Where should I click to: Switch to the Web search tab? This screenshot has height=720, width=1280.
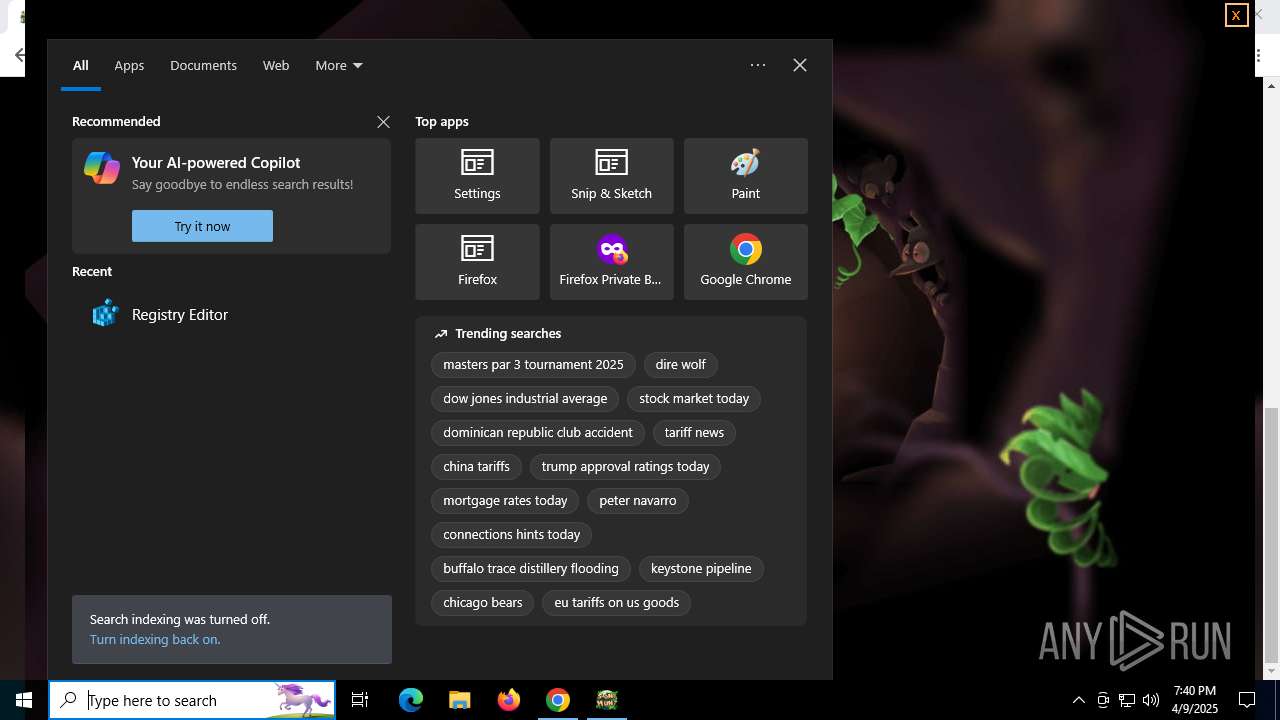pyautogui.click(x=276, y=65)
